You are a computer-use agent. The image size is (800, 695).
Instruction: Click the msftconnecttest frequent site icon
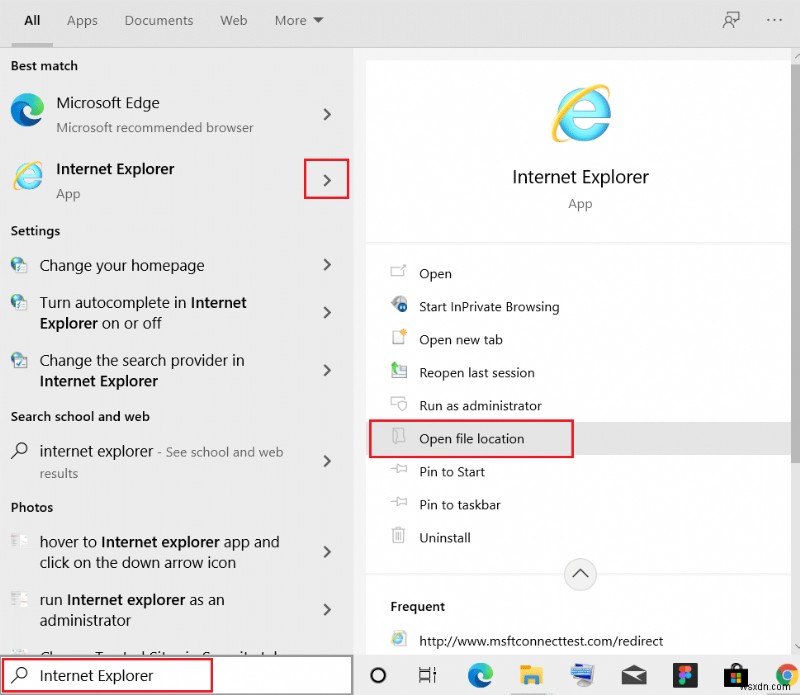(398, 639)
